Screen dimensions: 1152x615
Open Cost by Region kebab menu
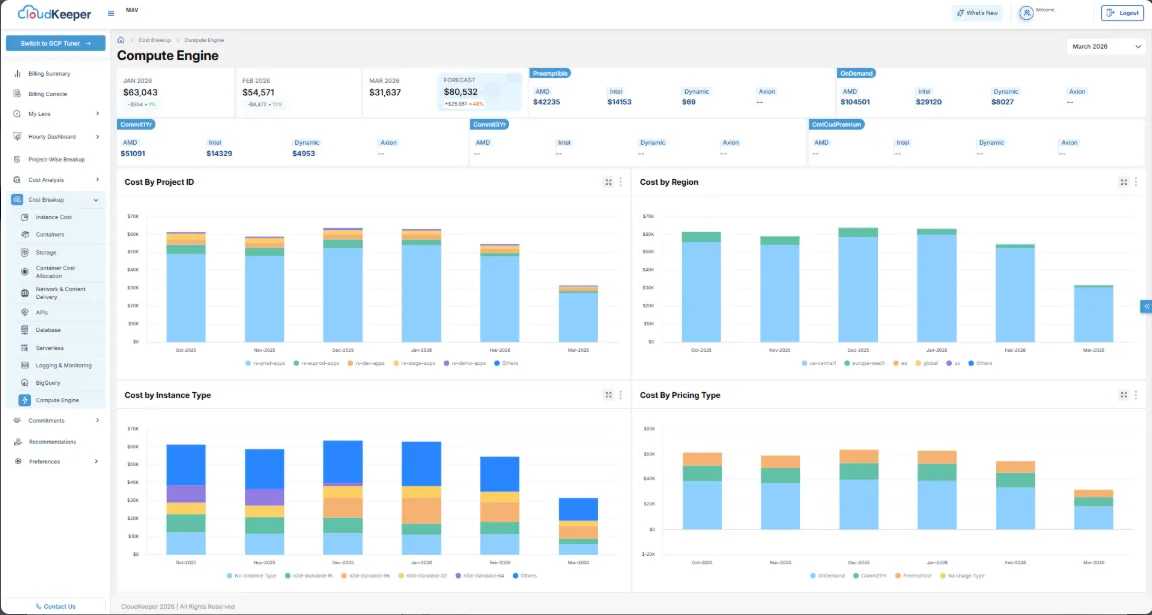(x=1136, y=182)
